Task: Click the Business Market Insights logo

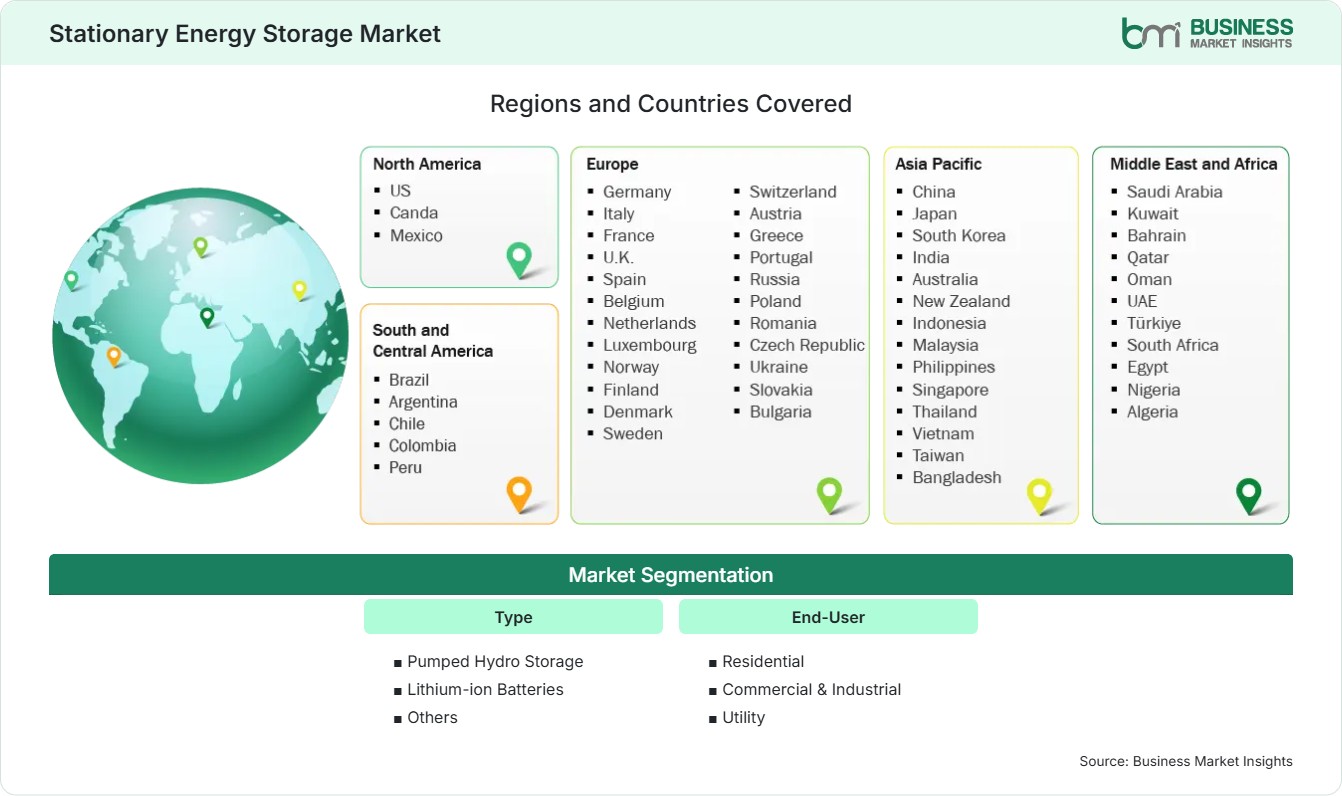Action: point(1207,32)
